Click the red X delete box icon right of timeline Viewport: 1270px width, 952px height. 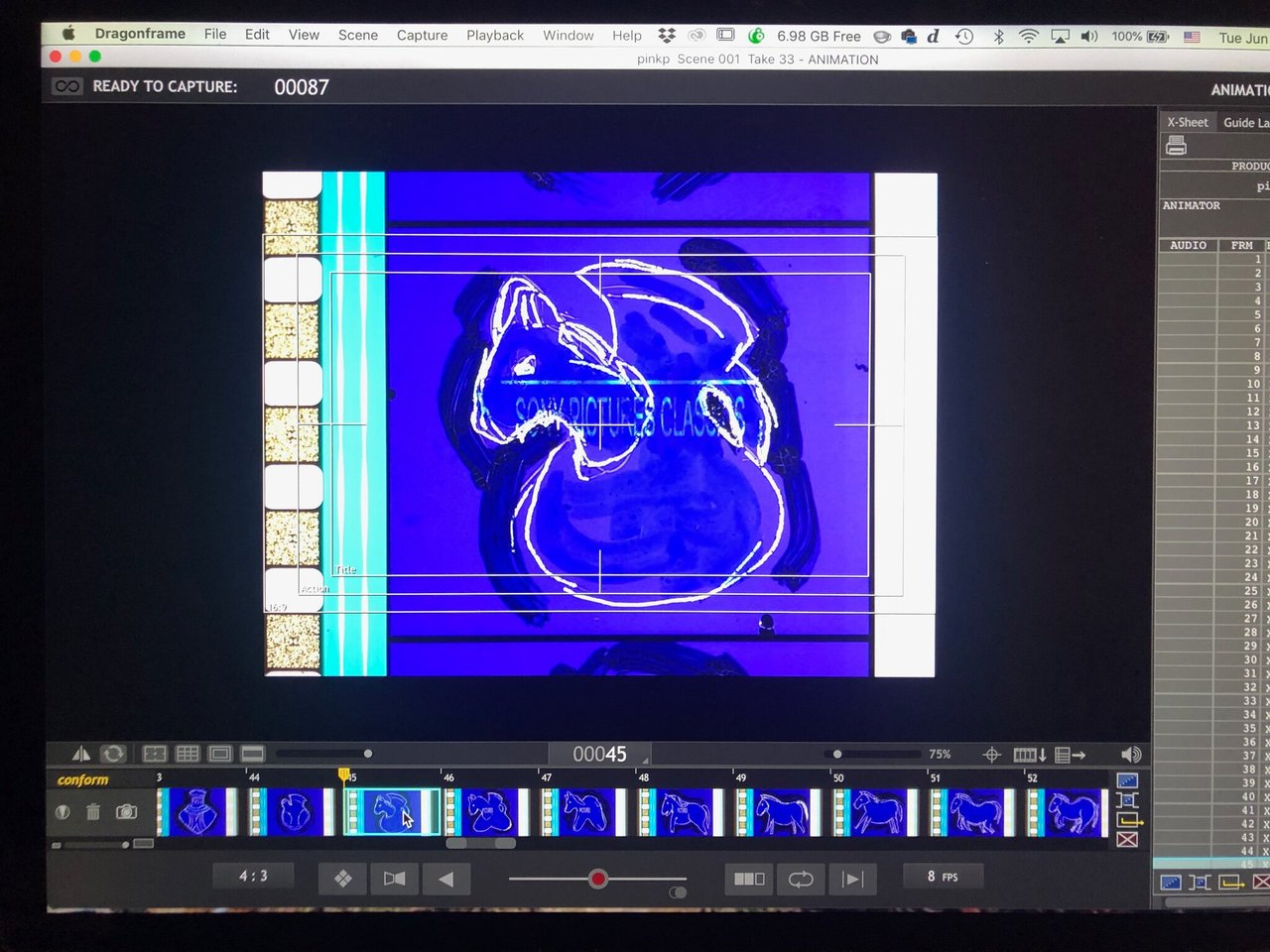(x=1127, y=840)
